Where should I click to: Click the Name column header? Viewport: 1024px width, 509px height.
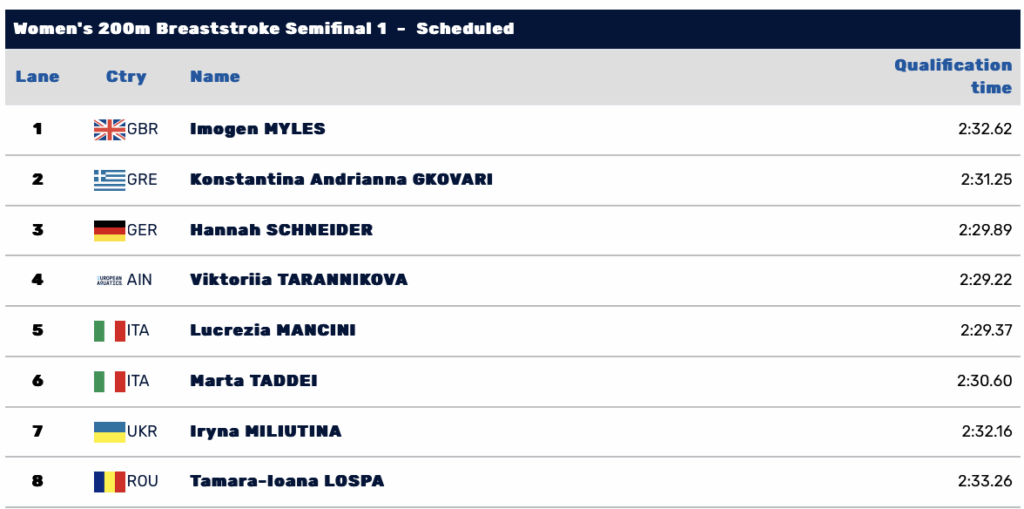[x=215, y=77]
